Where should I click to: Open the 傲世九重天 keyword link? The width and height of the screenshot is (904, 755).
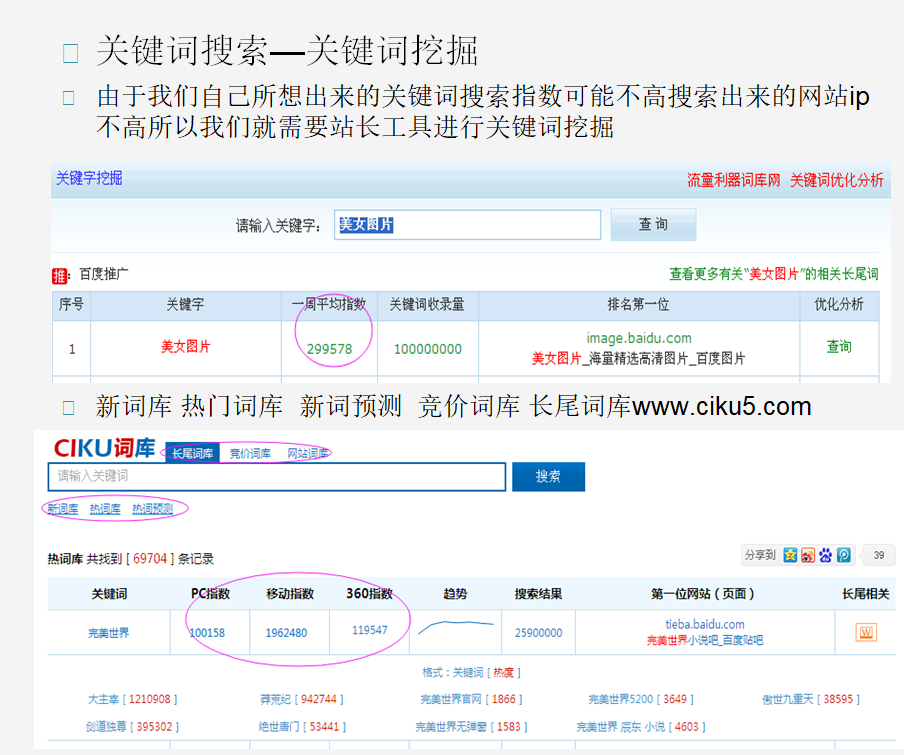tap(788, 699)
